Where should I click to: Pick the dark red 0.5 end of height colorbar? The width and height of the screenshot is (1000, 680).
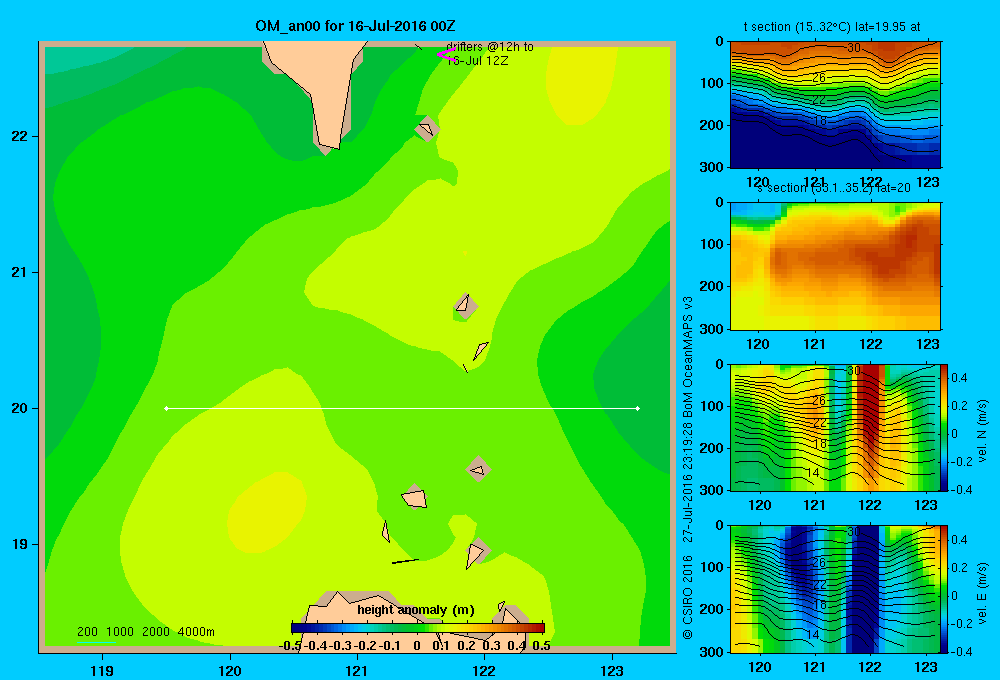click(540, 628)
